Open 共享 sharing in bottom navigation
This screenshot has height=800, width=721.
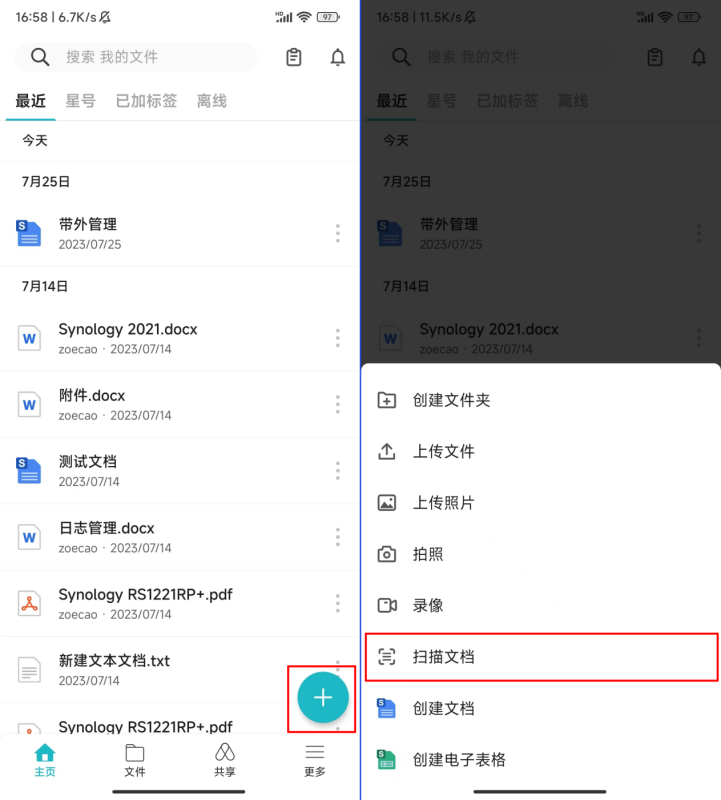tap(225, 760)
